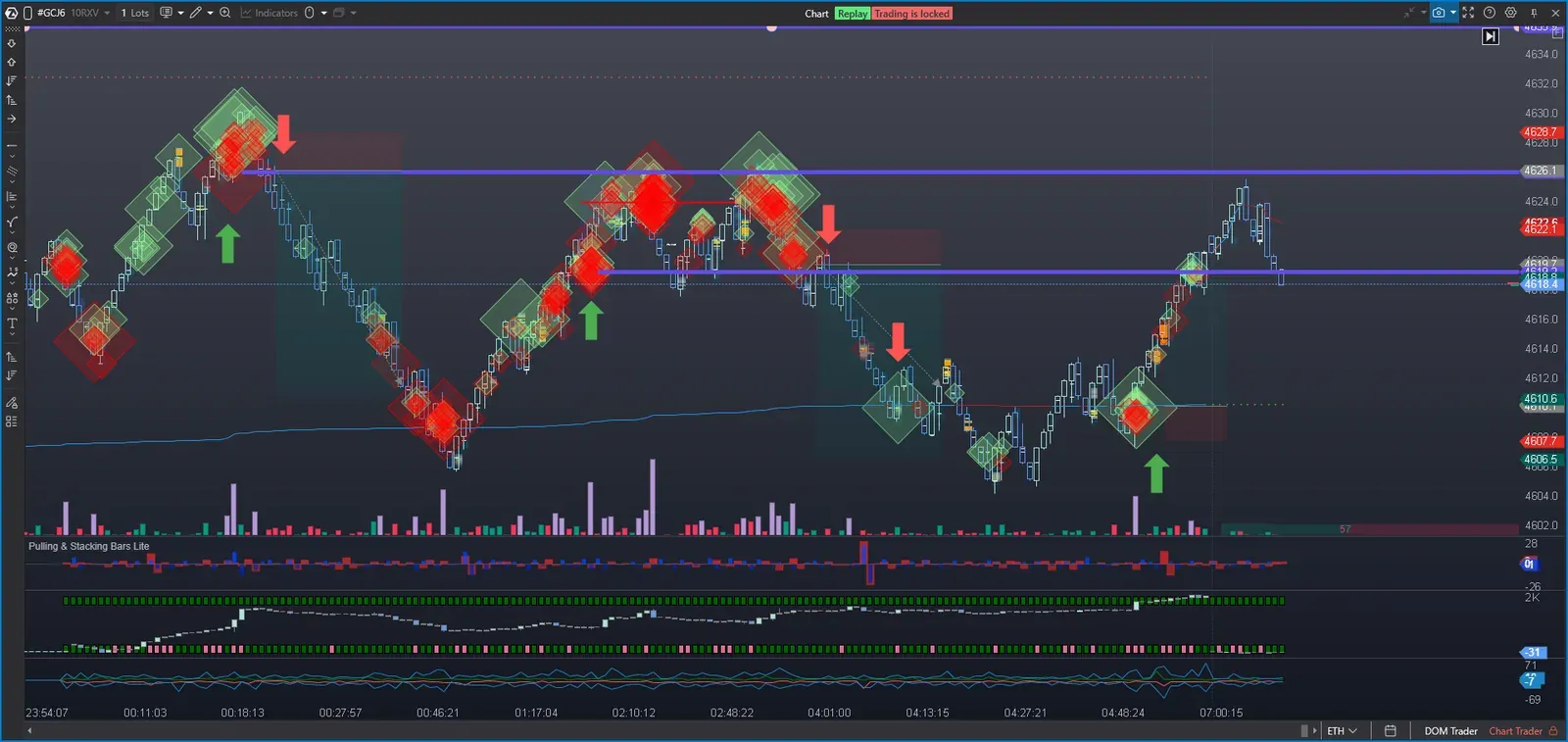Screen dimensions: 1568x742
Task: Click the layered windows icon in toolbar
Action: coord(339,13)
